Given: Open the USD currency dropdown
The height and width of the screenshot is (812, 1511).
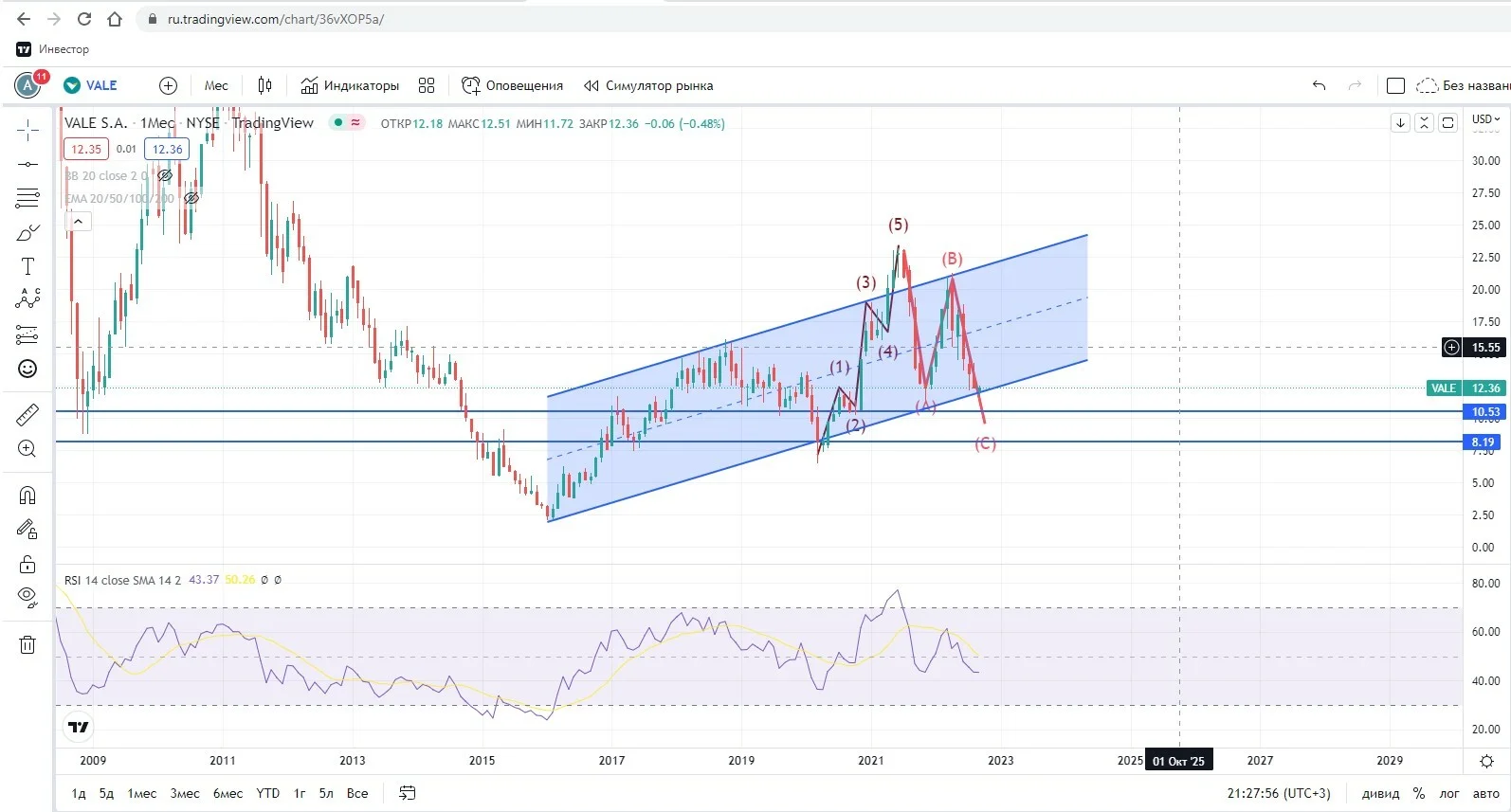Looking at the screenshot, I should click(1485, 119).
